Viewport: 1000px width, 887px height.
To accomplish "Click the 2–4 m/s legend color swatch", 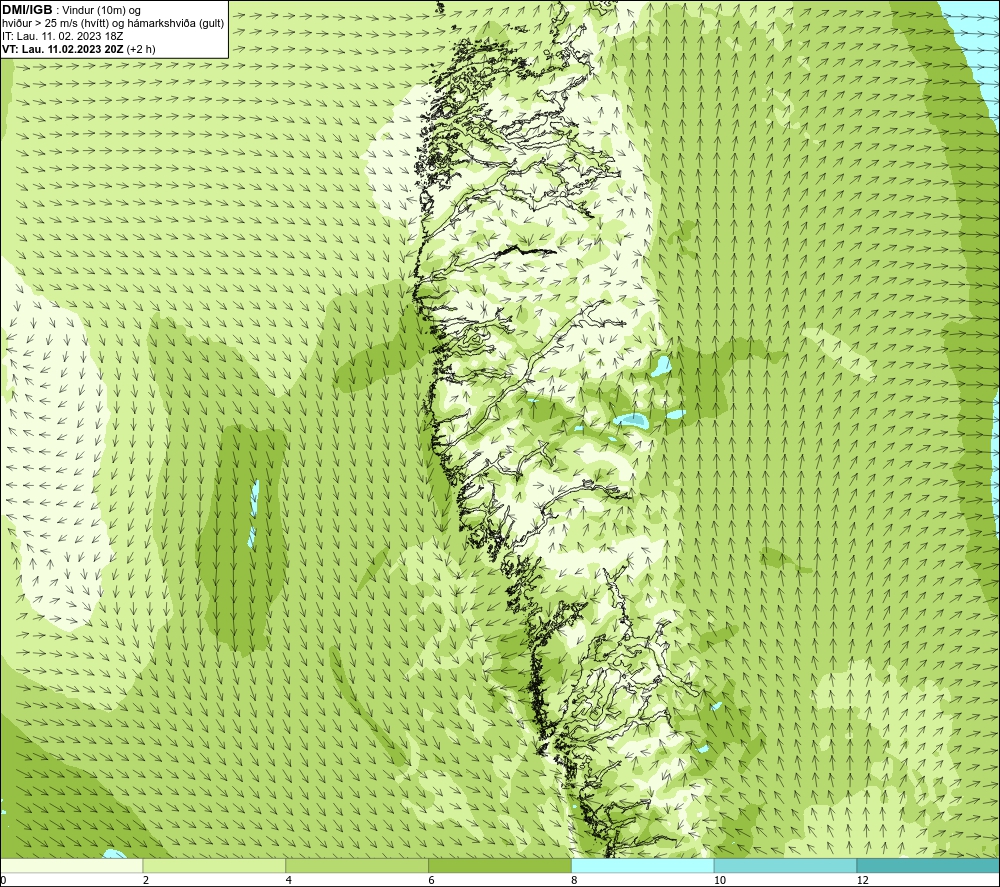I will 214,866.
